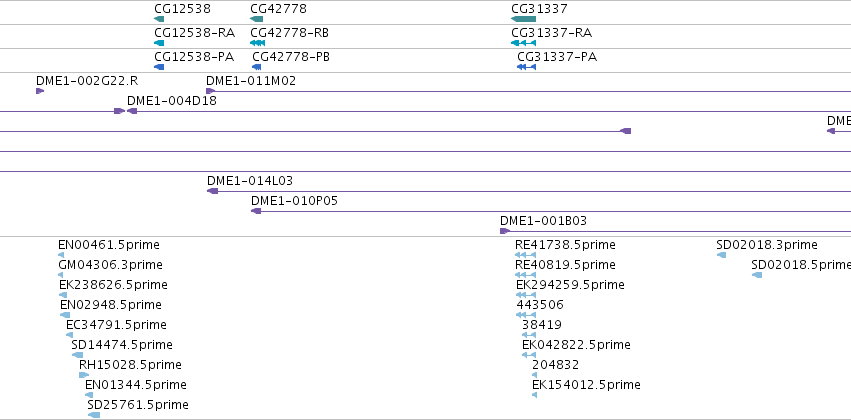Select the SD02018.3prime EST label
This screenshot has width=851, height=420.
pos(767,245)
